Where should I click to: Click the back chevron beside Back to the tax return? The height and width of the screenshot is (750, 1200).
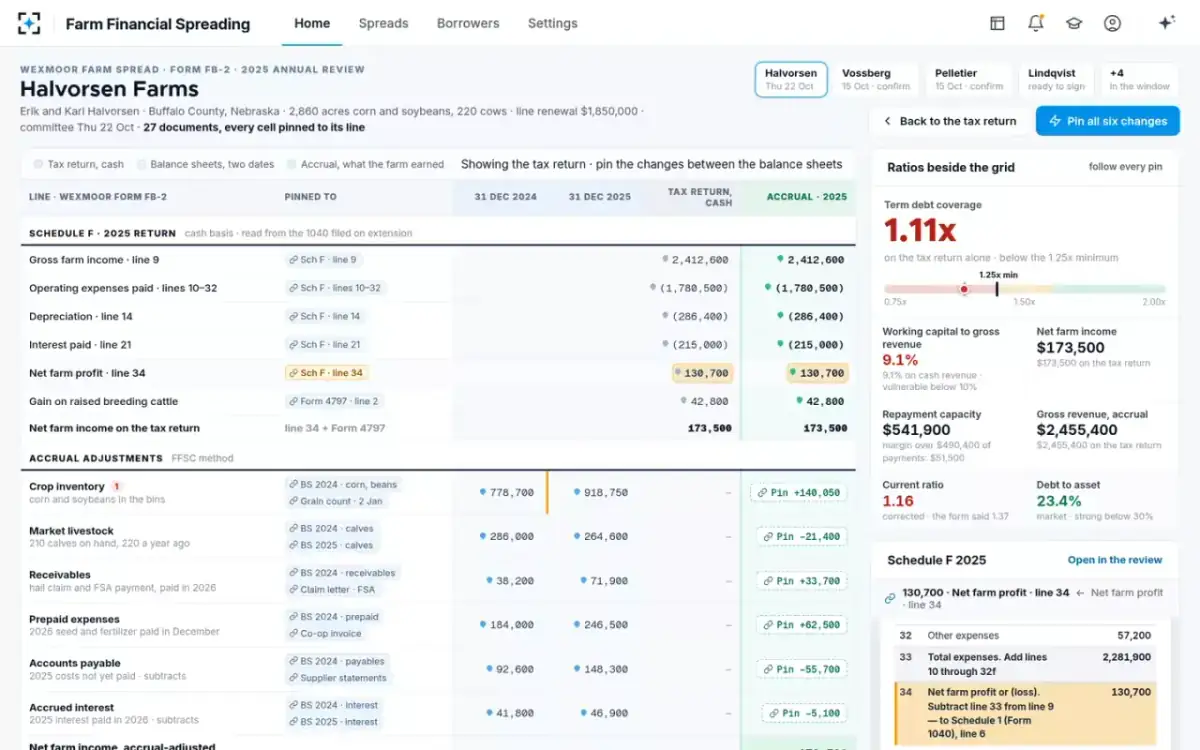tap(887, 121)
